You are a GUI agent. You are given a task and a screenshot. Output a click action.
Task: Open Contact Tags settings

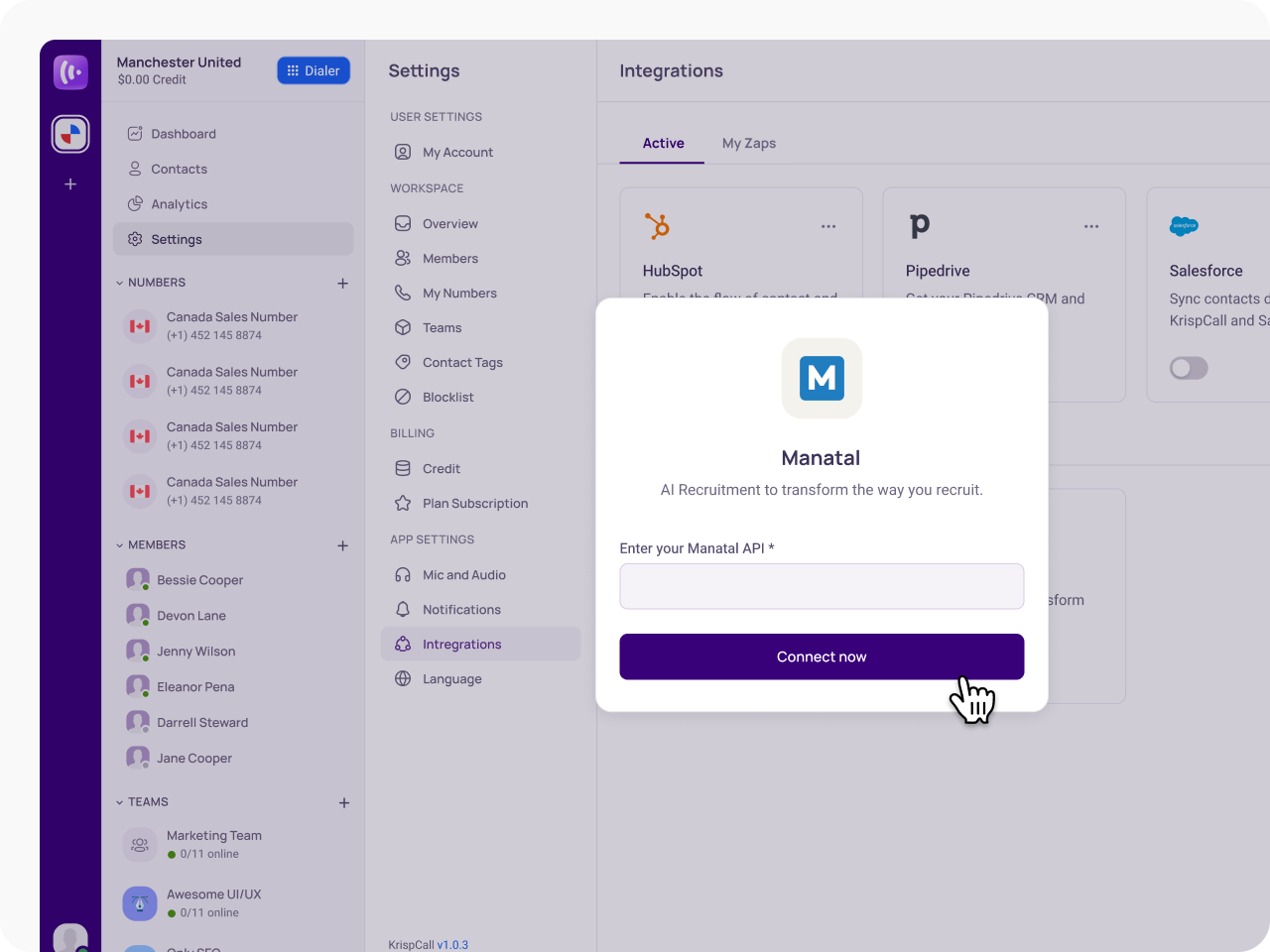481,363
